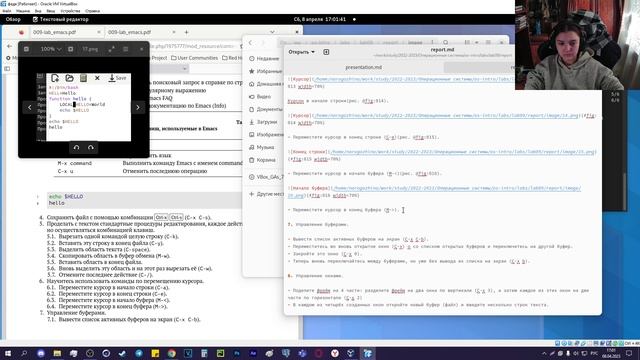Switch to presentation.md tab

point(363,67)
